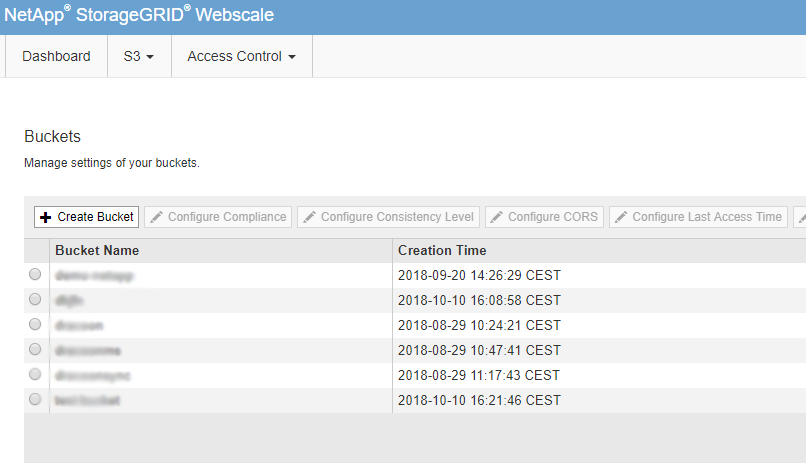Click the plus icon on Create Bucket
806x476 pixels.
(x=45, y=217)
